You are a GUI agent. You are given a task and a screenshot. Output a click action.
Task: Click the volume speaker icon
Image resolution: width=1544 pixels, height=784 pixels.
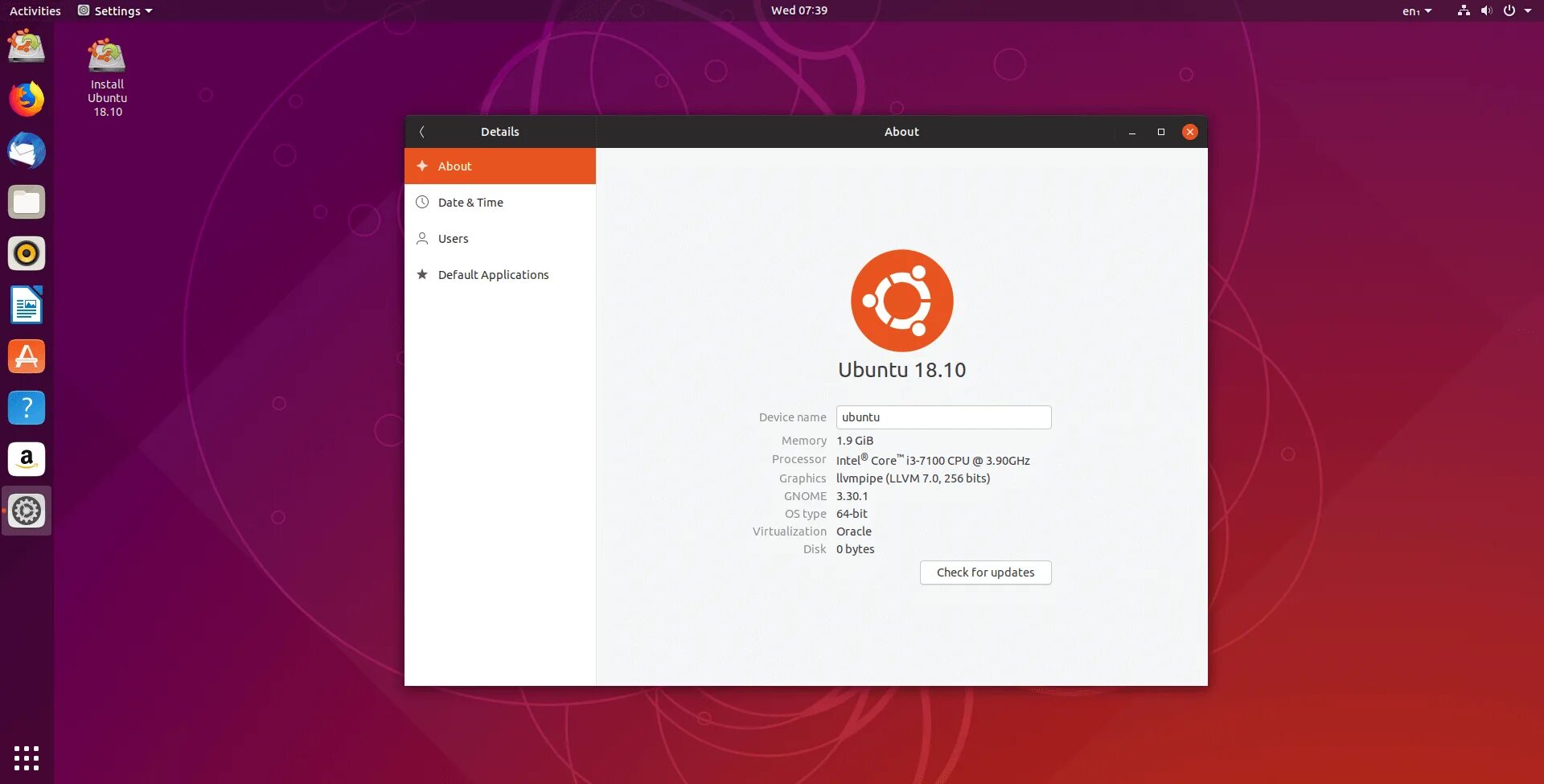(1486, 10)
